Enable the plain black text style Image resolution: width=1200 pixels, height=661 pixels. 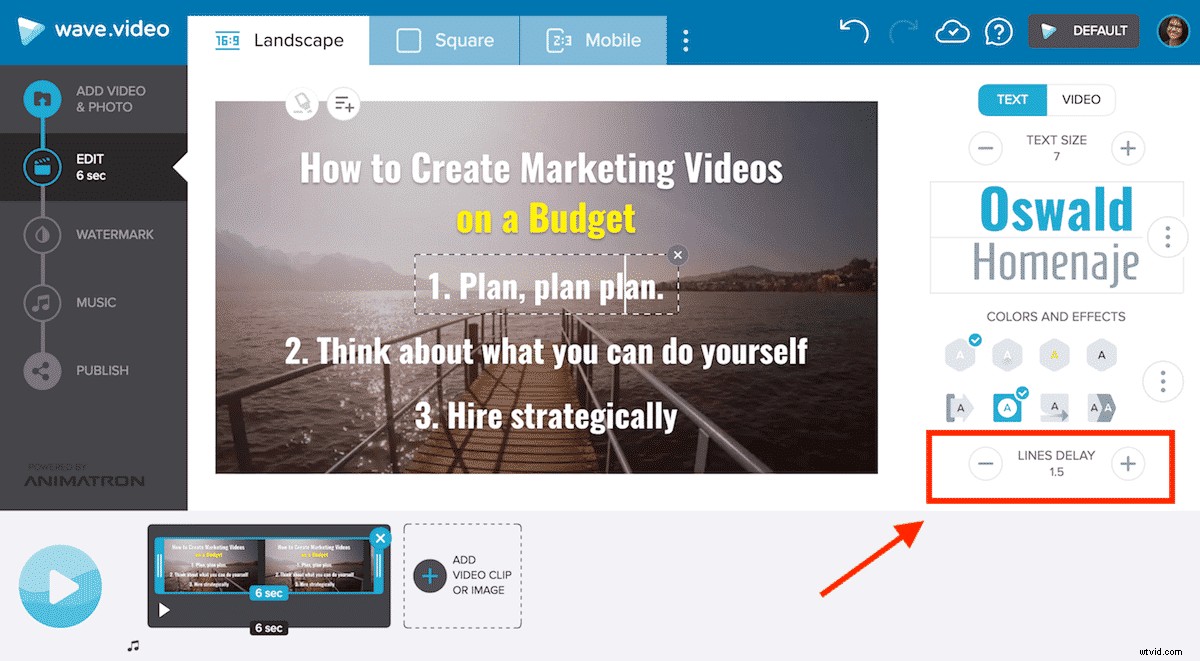[1101, 354]
